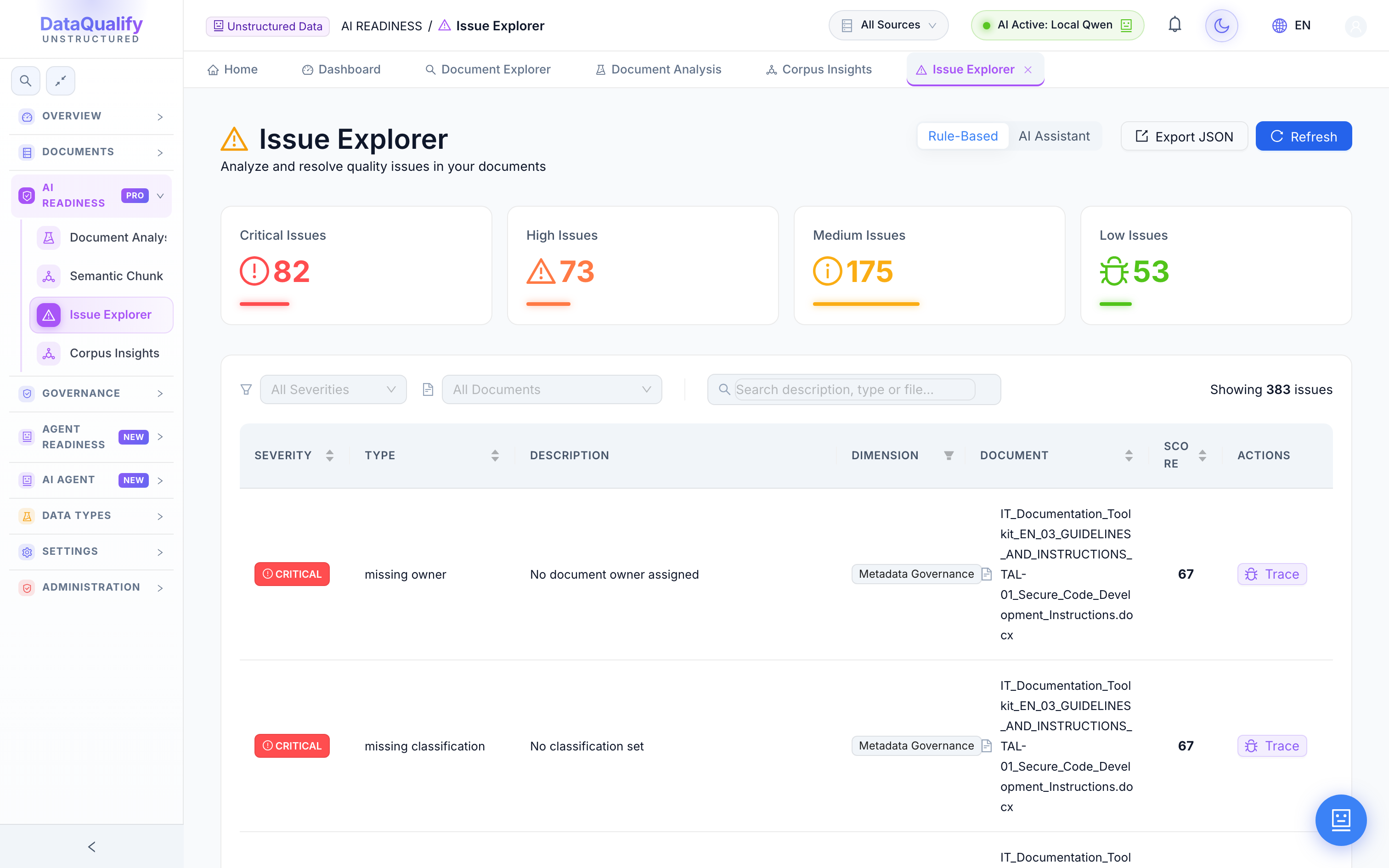The width and height of the screenshot is (1389, 868).
Task: Click the collapse menu arrows icon
Action: (60, 81)
